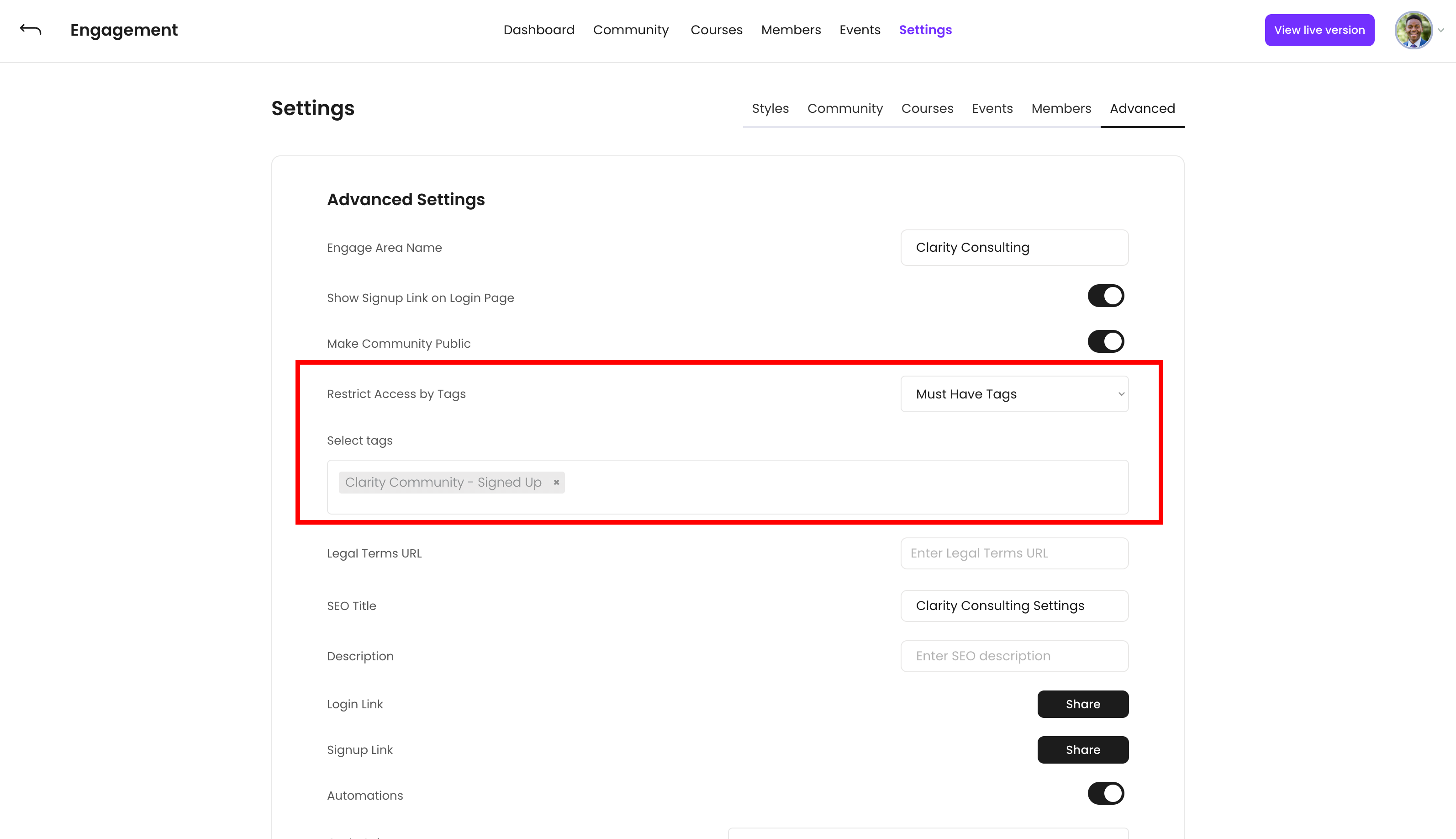Switch to the Styles settings tab
The width and height of the screenshot is (1456, 839).
(770, 108)
